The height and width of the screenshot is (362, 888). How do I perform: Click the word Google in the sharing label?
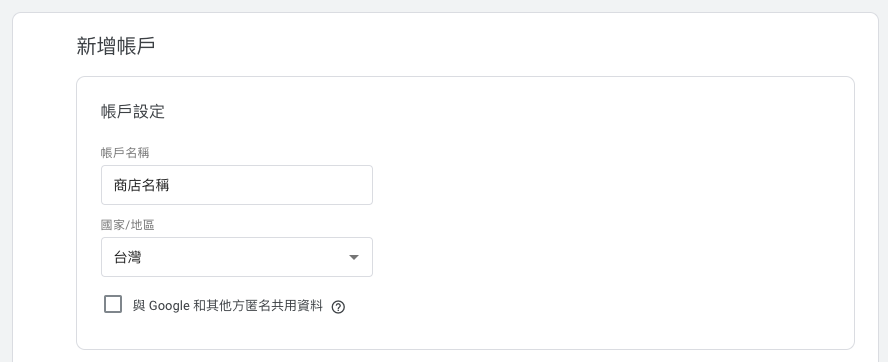click(169, 306)
